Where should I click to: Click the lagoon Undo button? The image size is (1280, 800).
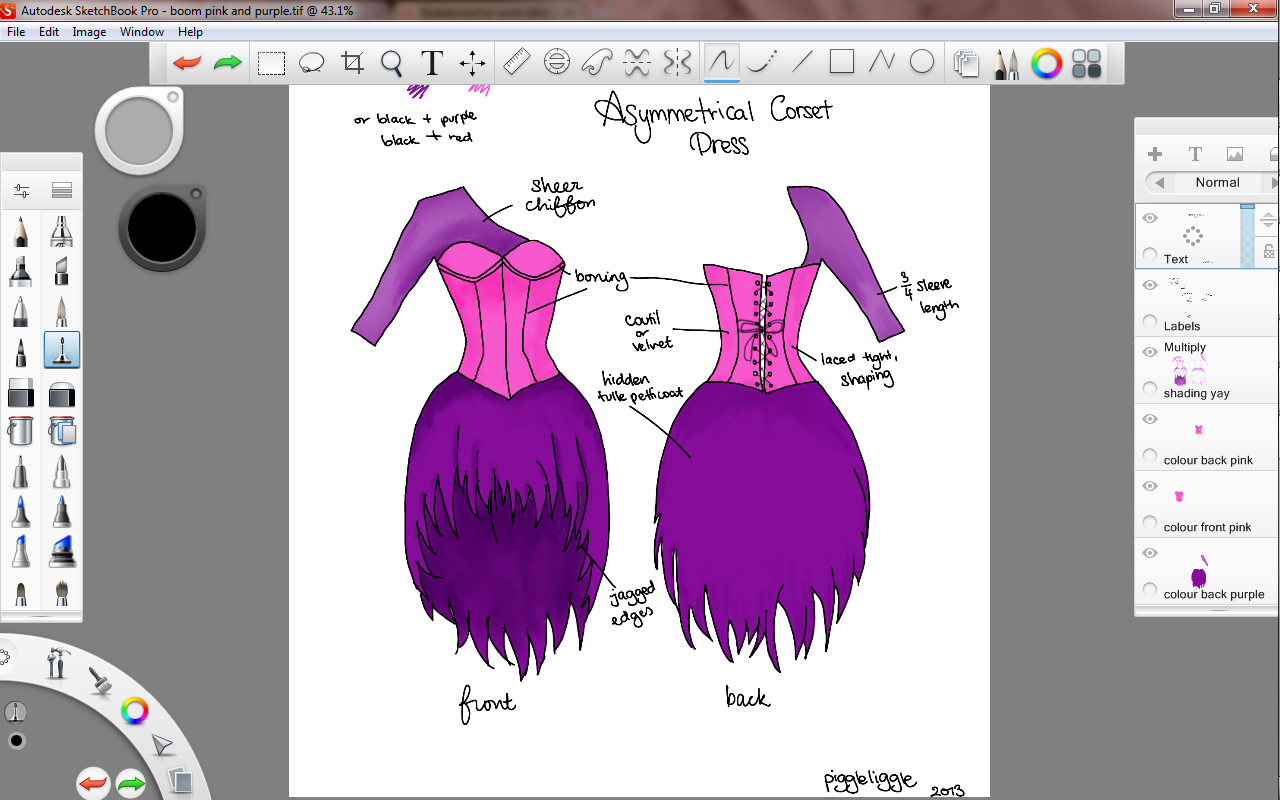click(93, 783)
